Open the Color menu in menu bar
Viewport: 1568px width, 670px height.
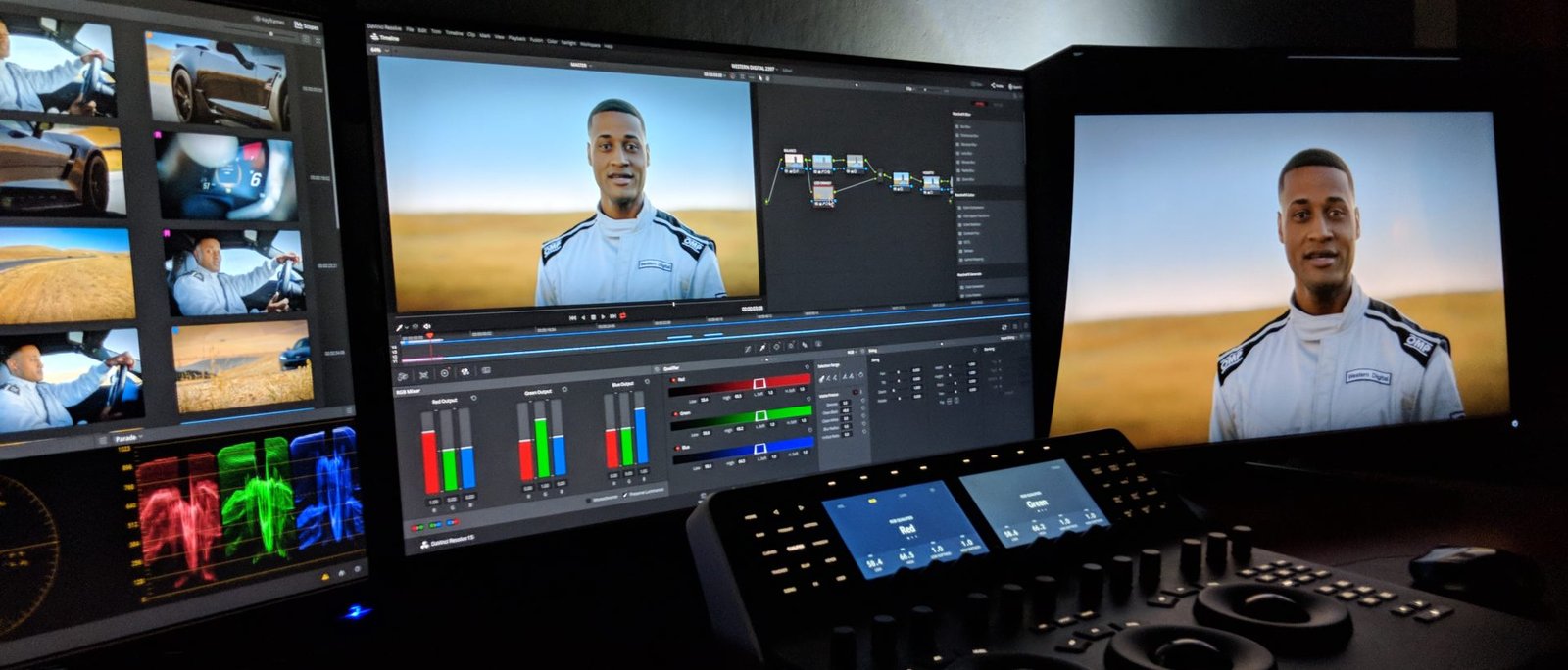[x=551, y=40]
